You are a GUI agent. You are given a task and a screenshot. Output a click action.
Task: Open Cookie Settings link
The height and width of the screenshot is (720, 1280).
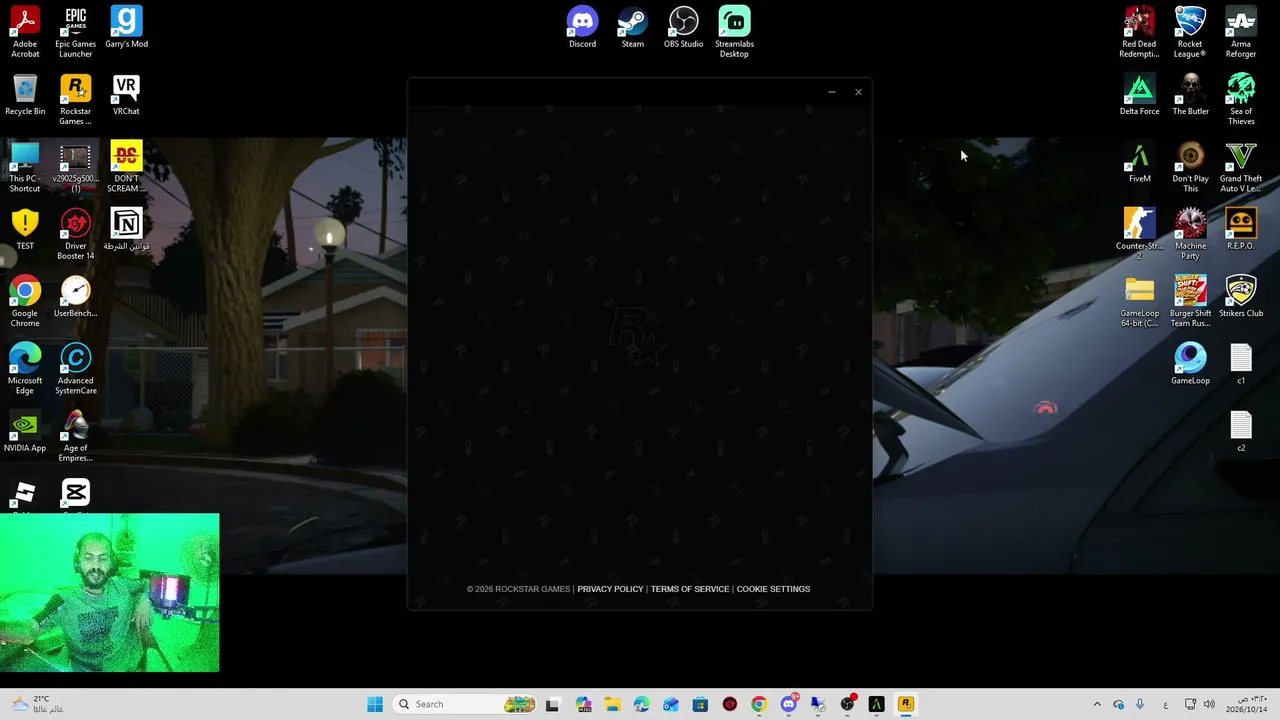pos(773,589)
